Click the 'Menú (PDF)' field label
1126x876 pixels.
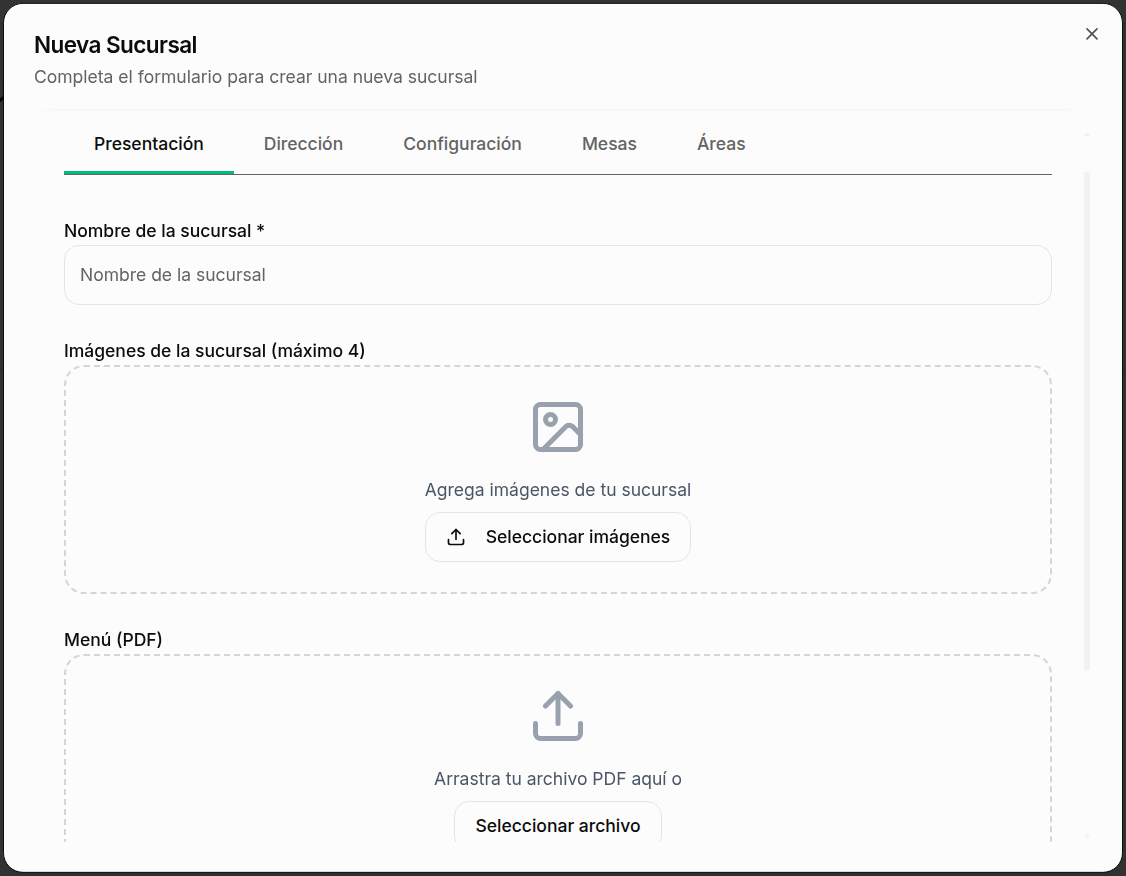click(x=113, y=640)
